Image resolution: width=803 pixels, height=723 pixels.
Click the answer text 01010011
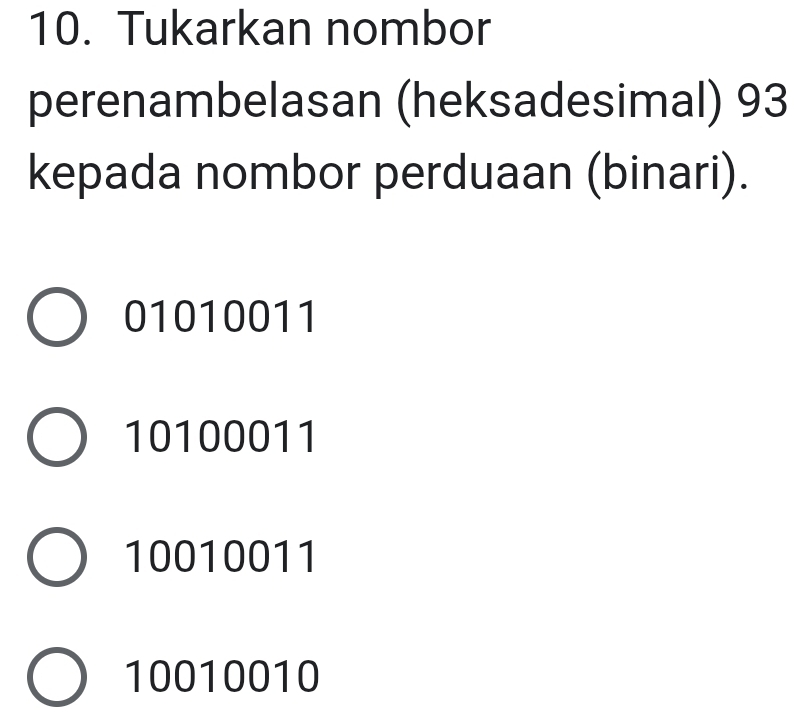[220, 317]
